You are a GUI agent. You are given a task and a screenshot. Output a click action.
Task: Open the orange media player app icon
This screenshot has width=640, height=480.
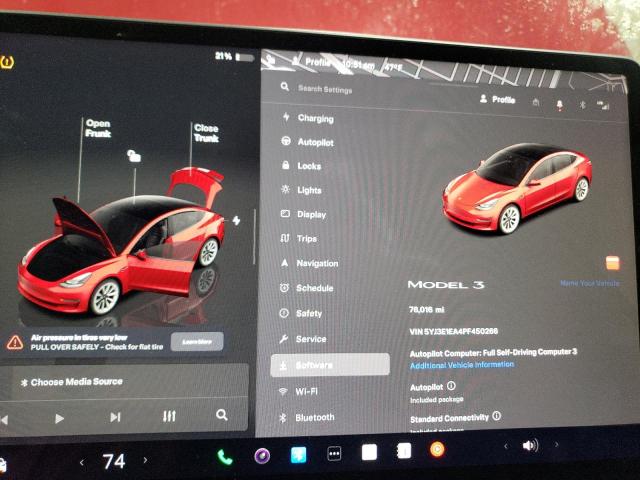coord(437,450)
